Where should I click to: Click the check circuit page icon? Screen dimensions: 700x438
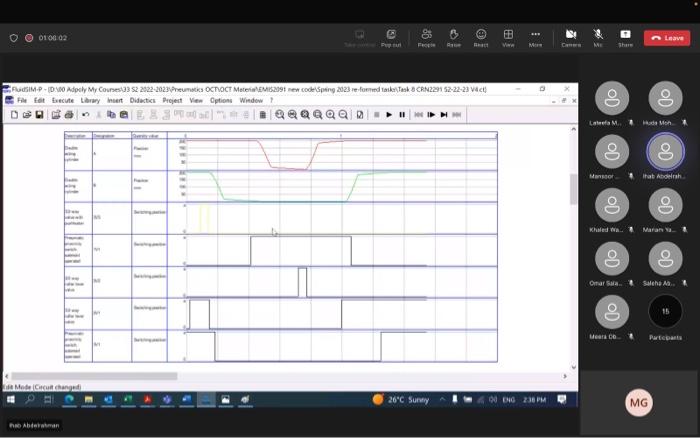coord(359,115)
